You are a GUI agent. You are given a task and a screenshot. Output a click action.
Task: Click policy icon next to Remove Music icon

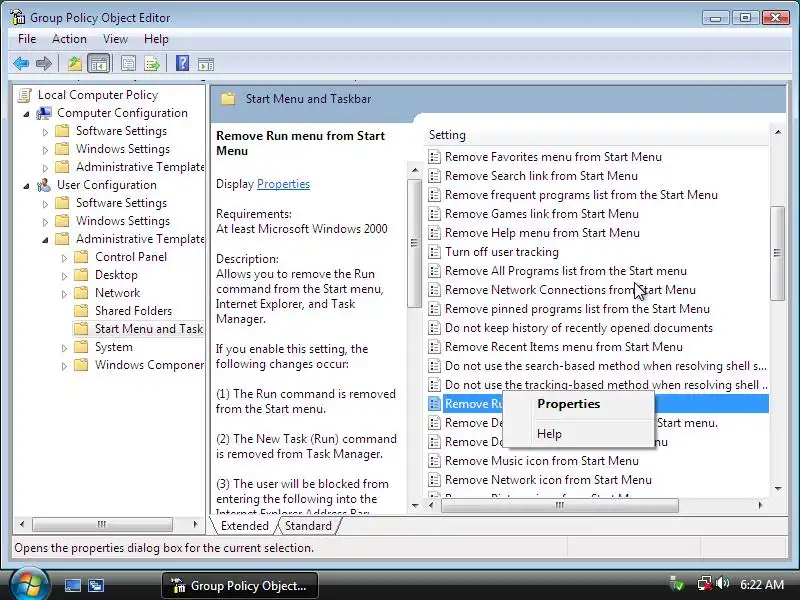pos(434,461)
